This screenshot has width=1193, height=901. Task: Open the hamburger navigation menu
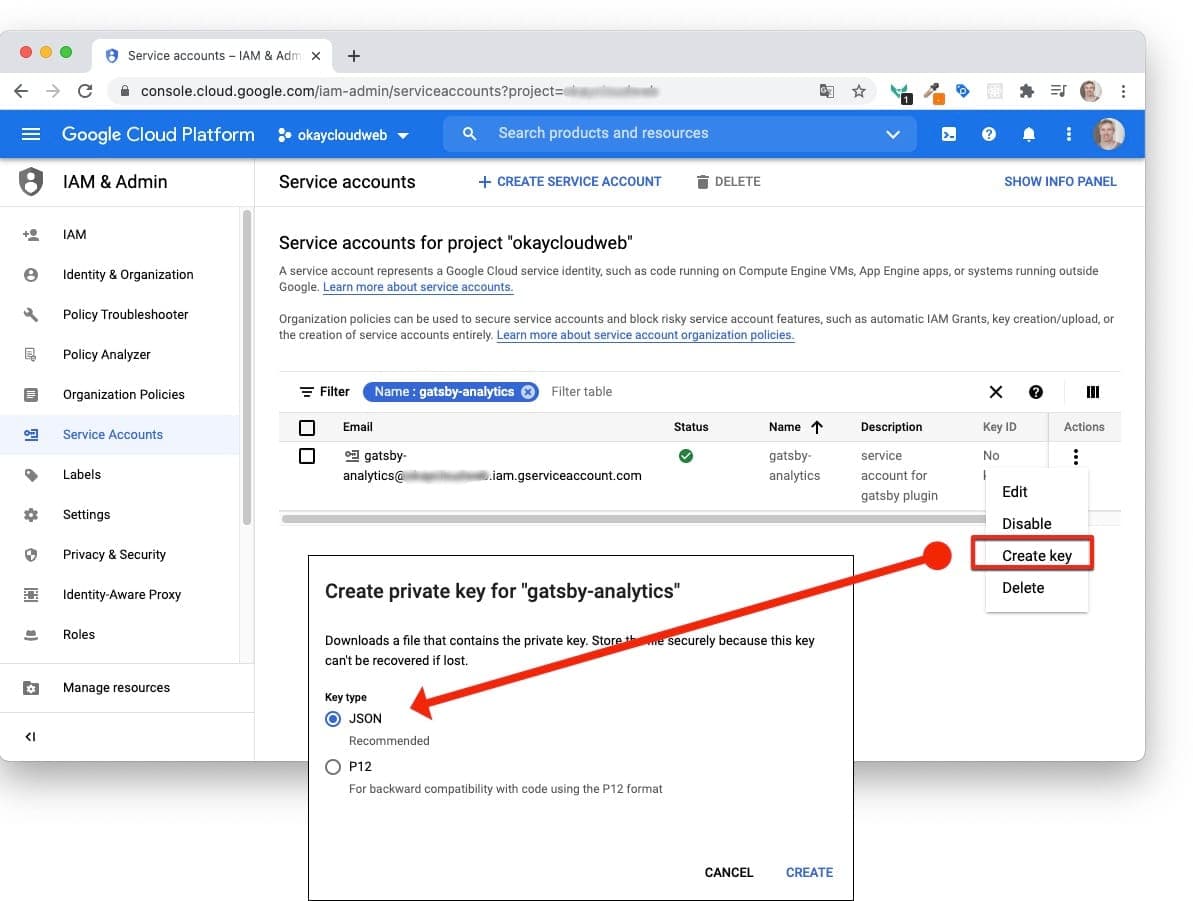tap(30, 135)
